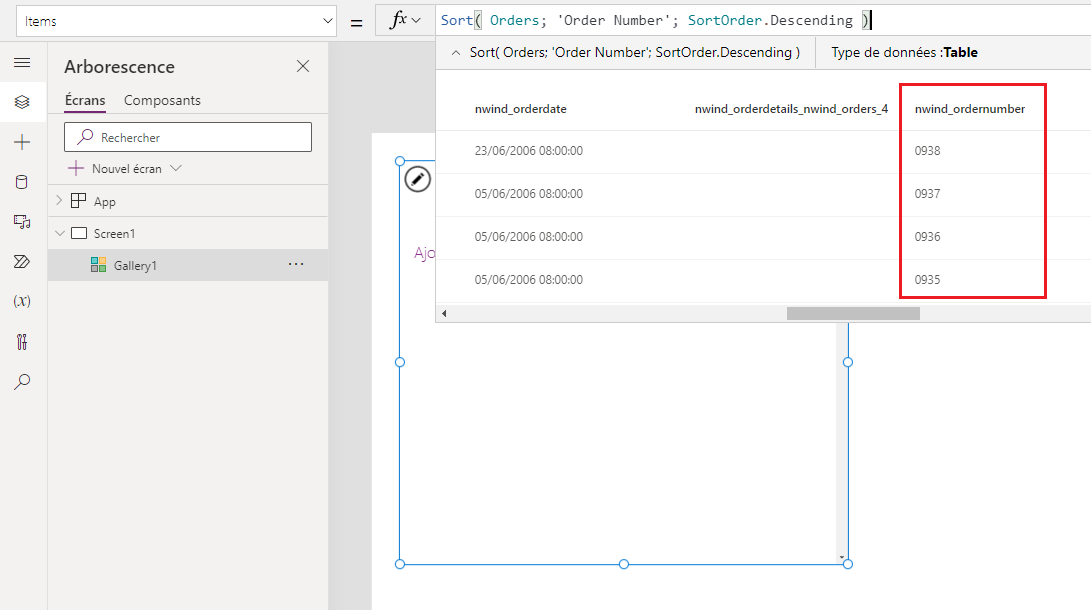This screenshot has width=1091, height=610.
Task: Click the gallery edit pencil icon
Action: click(x=417, y=179)
